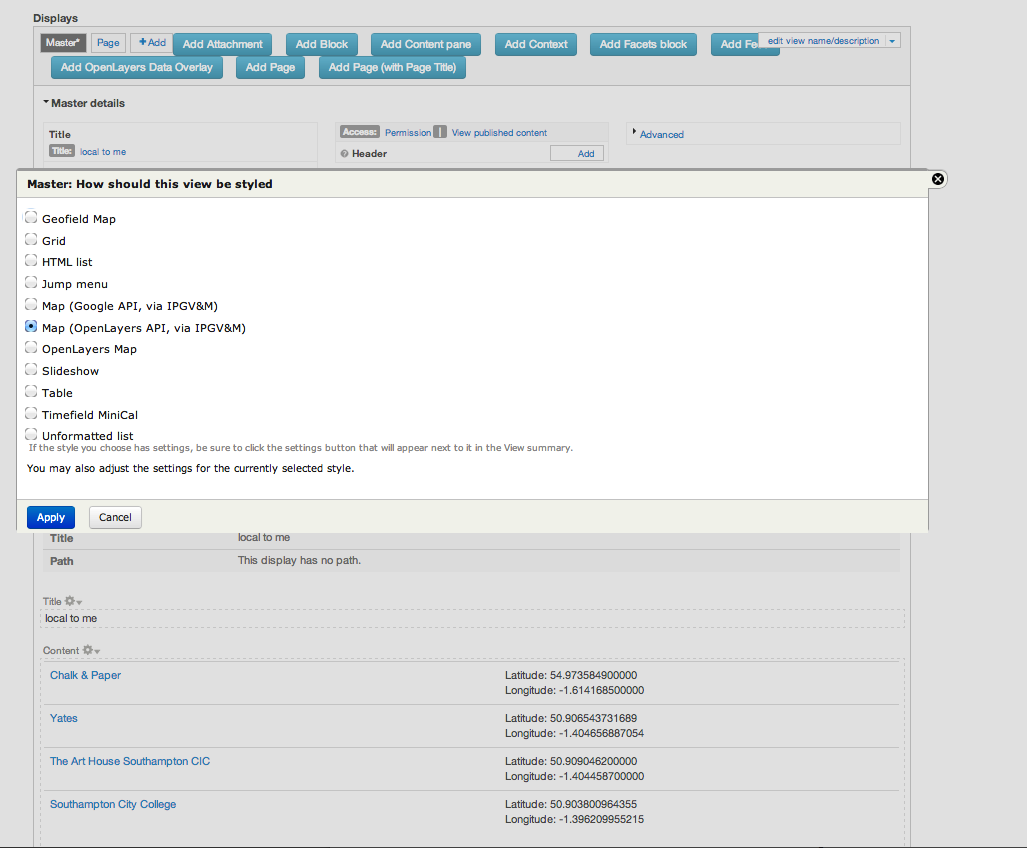1027x848 pixels.
Task: Select Timefield MiniCal style
Action: click(x=31, y=413)
